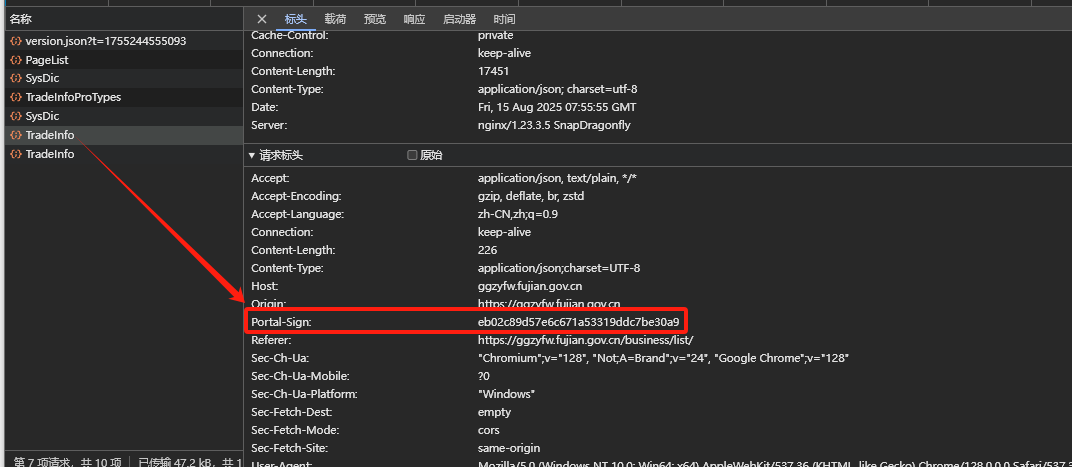
Task: Open the 预览 tab
Action: [375, 19]
